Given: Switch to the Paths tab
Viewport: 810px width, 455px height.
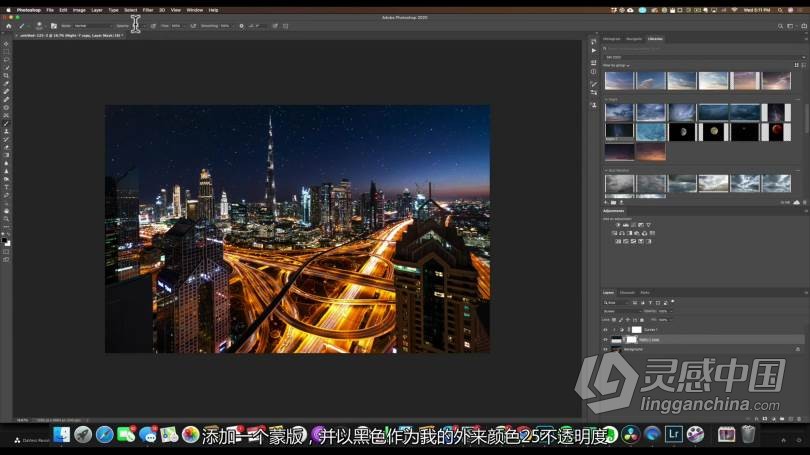Looking at the screenshot, I should (645, 293).
